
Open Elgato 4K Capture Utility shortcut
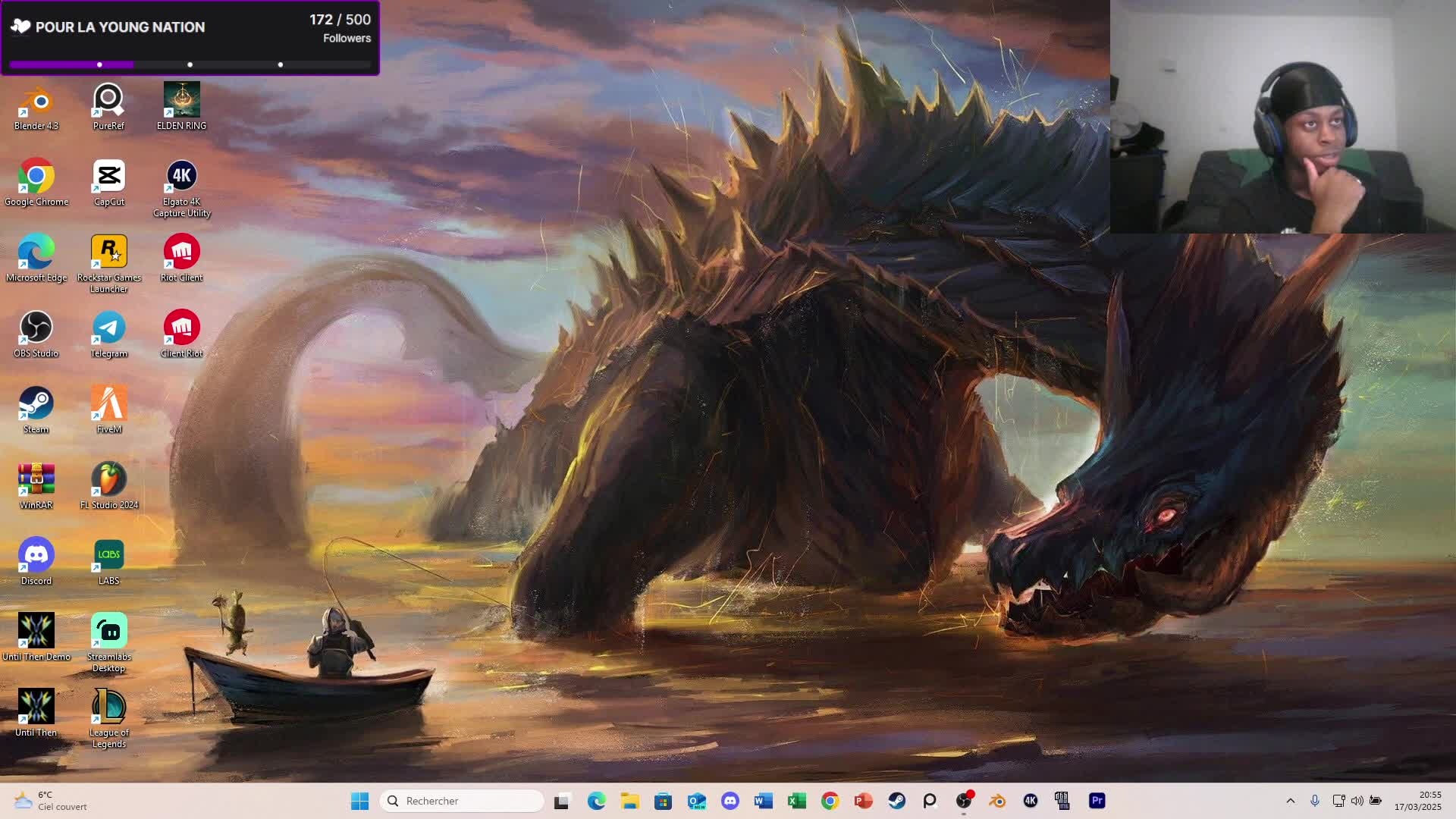click(181, 188)
